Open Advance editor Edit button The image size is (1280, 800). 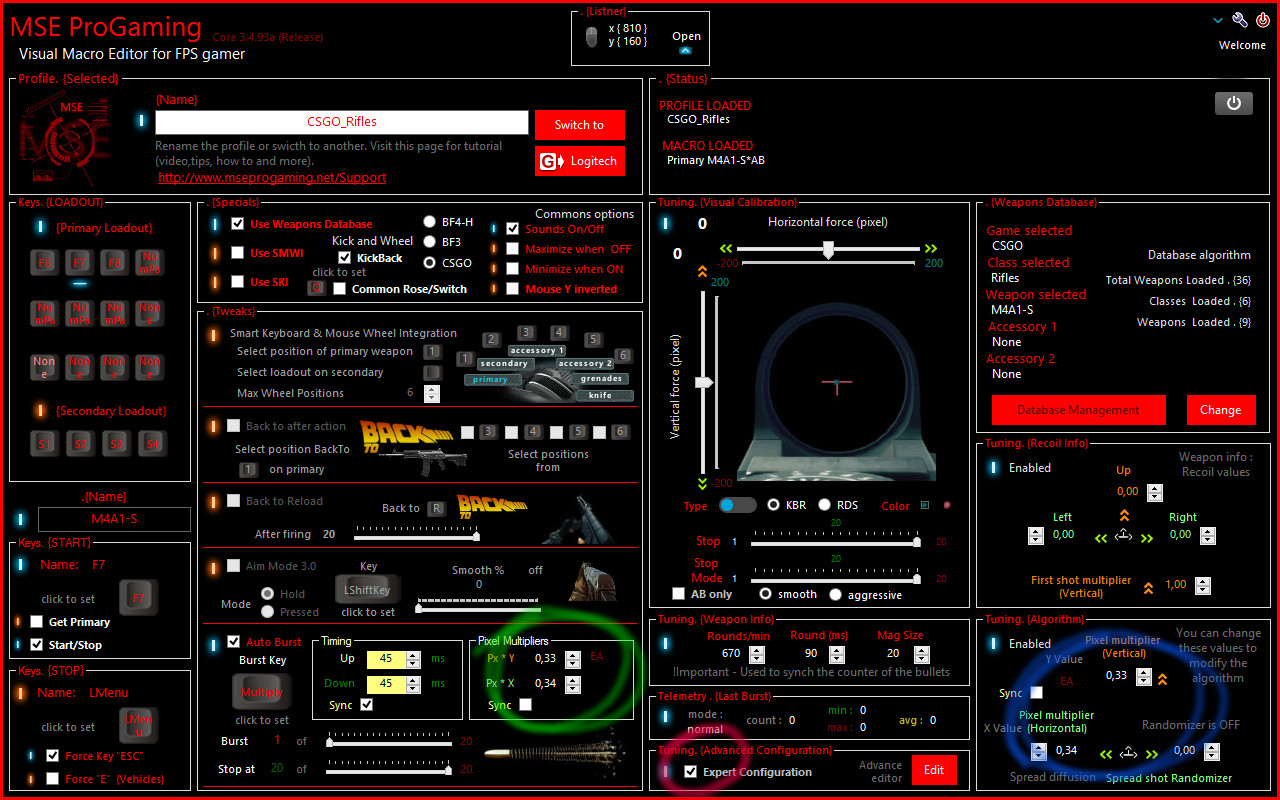(x=934, y=770)
